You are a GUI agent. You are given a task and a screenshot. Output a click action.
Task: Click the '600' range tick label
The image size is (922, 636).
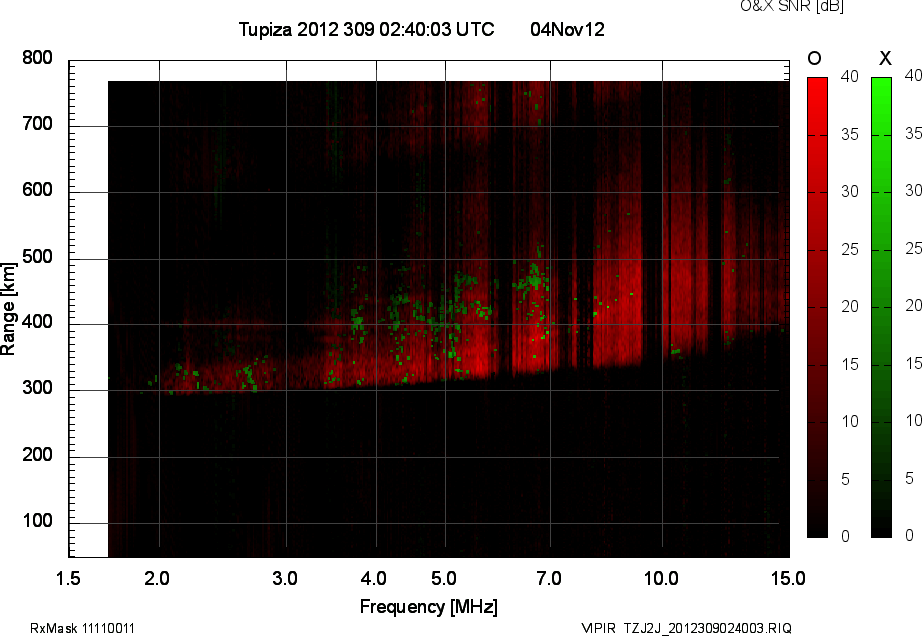click(37, 190)
